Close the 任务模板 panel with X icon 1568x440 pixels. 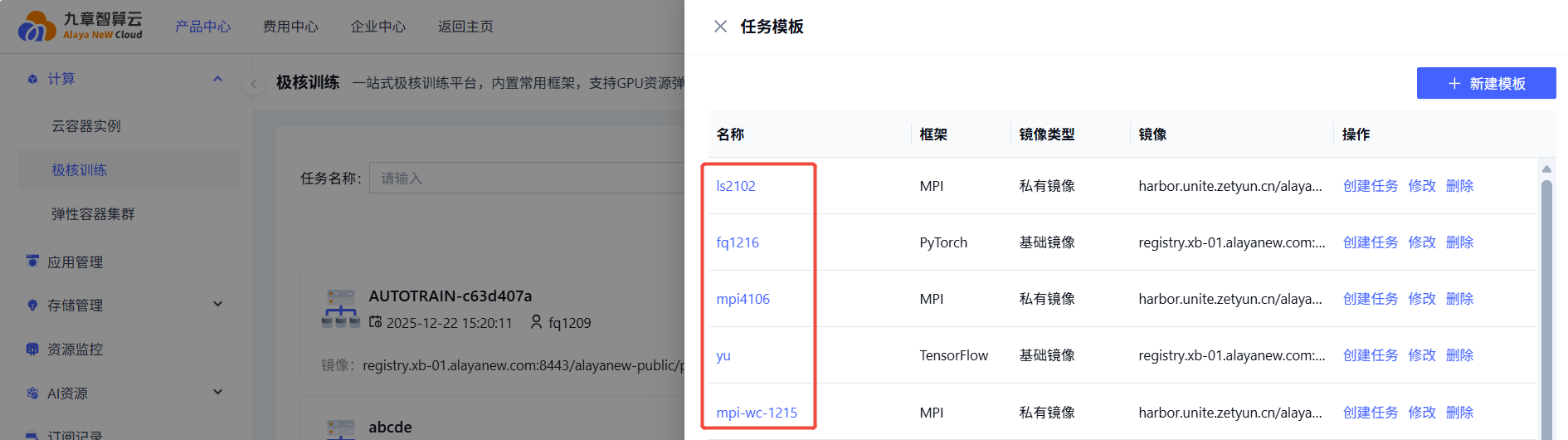(x=720, y=27)
